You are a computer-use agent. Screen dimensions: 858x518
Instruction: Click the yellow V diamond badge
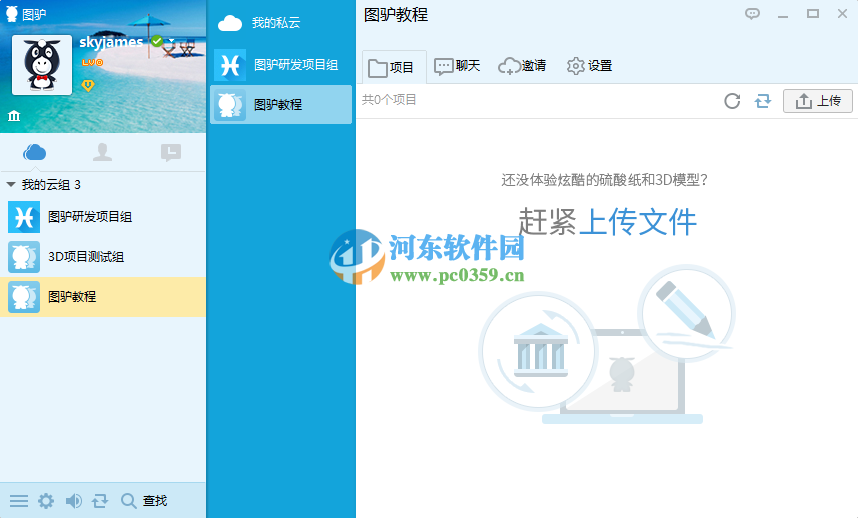(x=88, y=85)
